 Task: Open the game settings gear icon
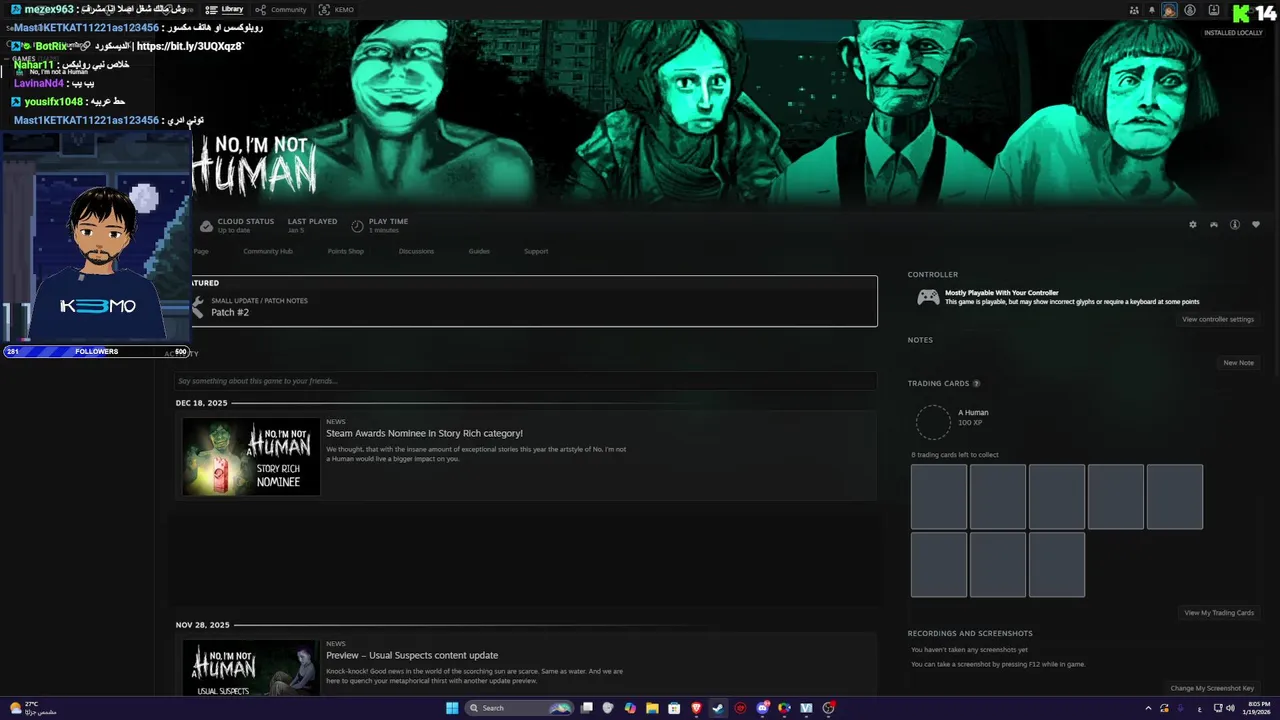(1192, 225)
